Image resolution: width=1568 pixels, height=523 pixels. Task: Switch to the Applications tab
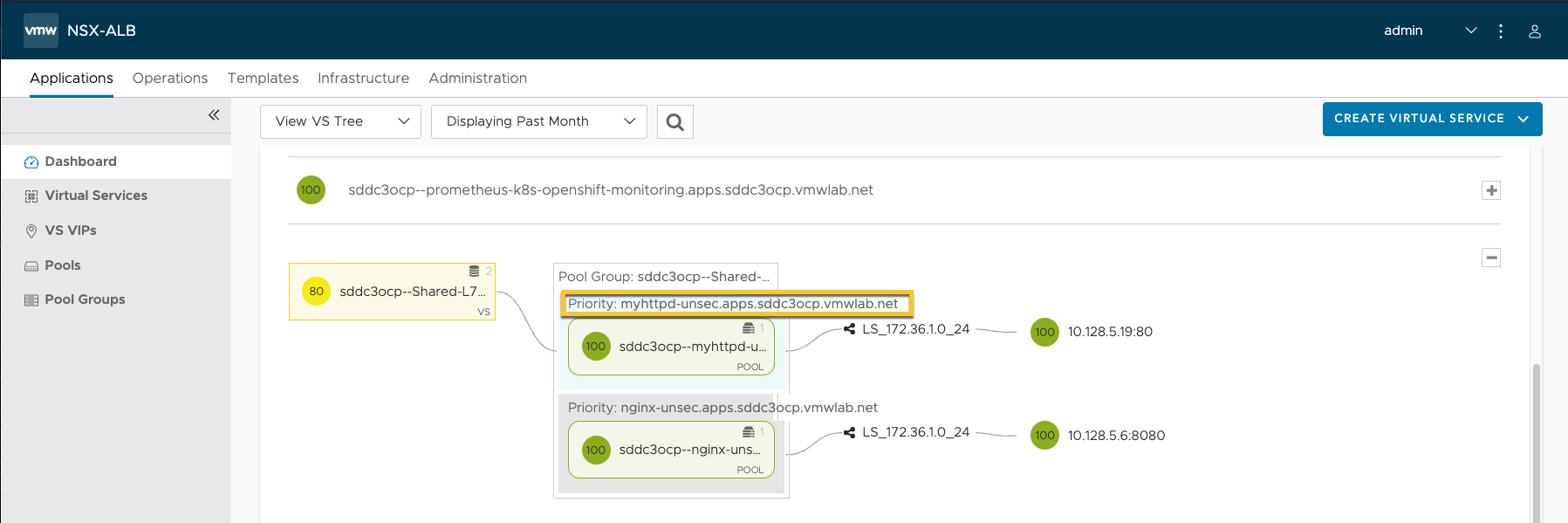pos(72,79)
